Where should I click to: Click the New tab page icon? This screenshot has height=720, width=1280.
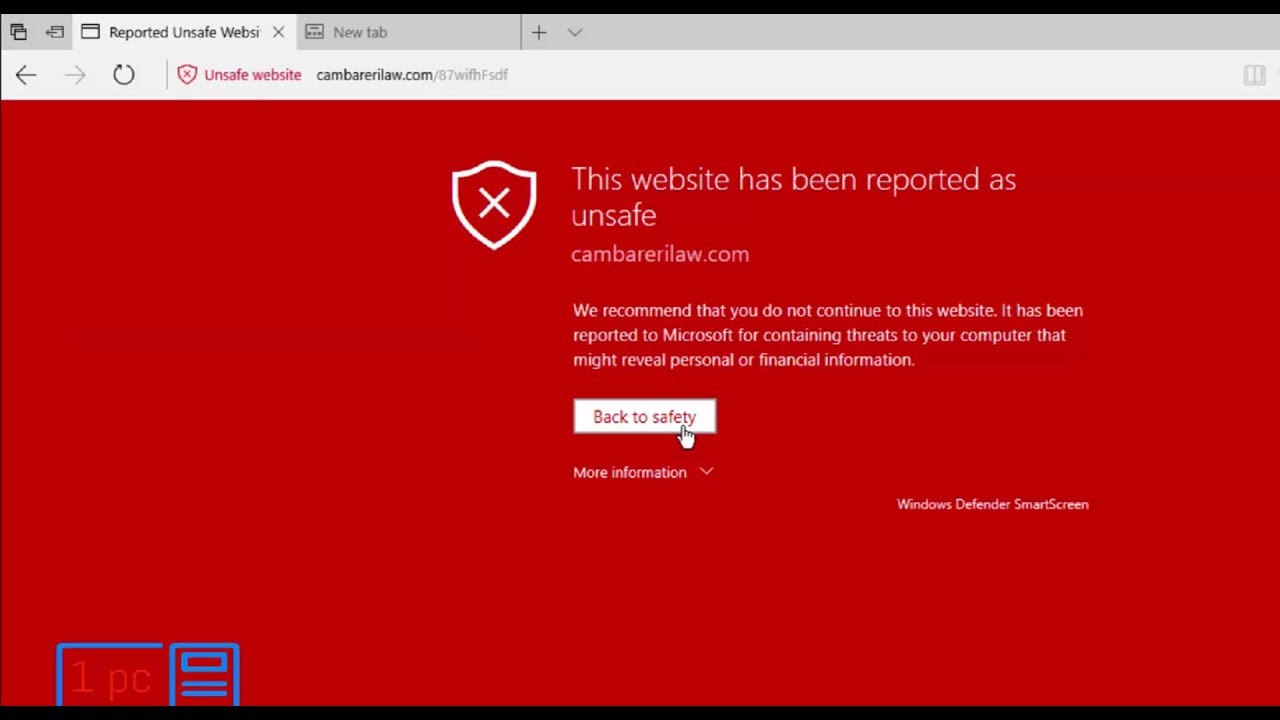[315, 32]
